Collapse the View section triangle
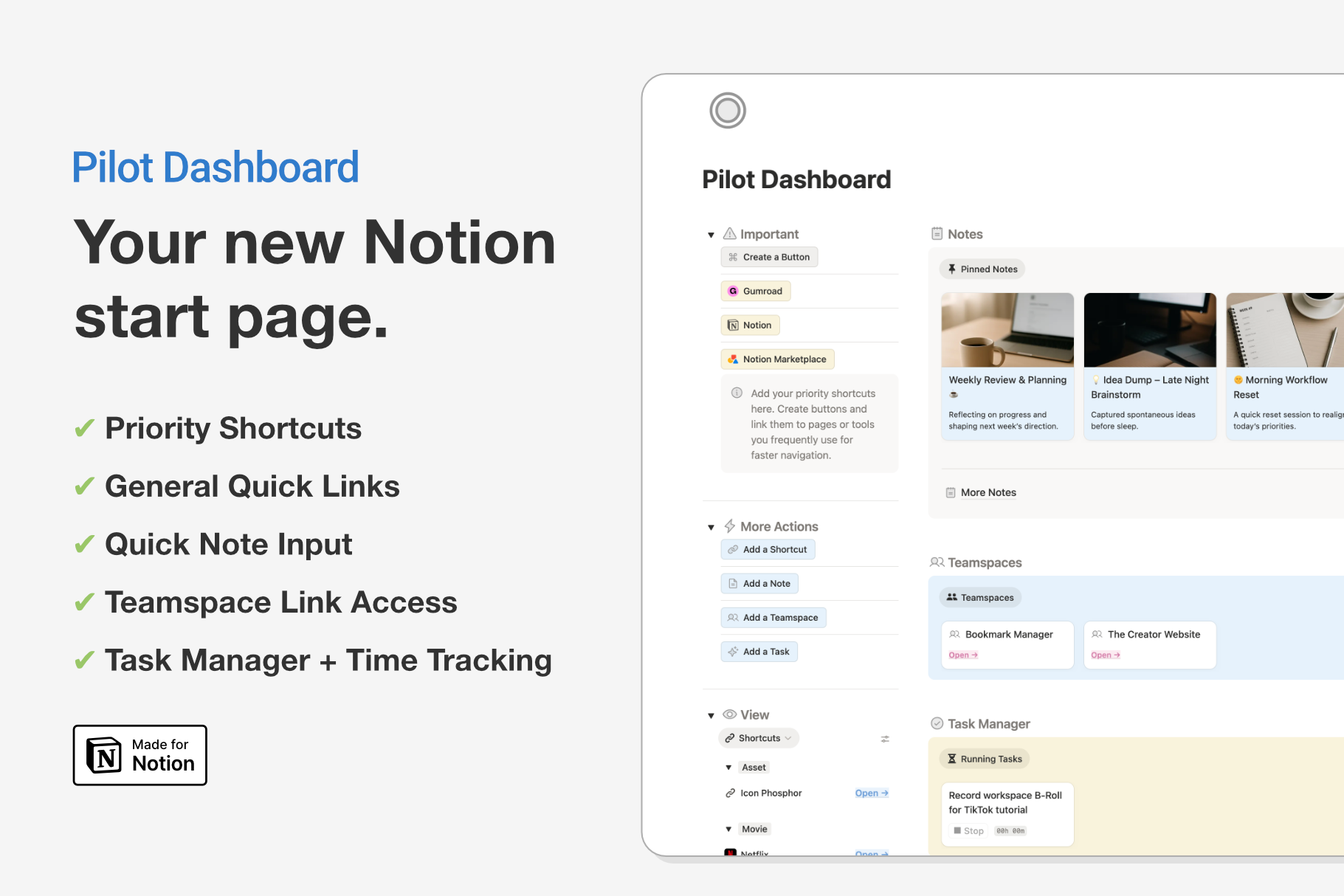 pos(711,715)
